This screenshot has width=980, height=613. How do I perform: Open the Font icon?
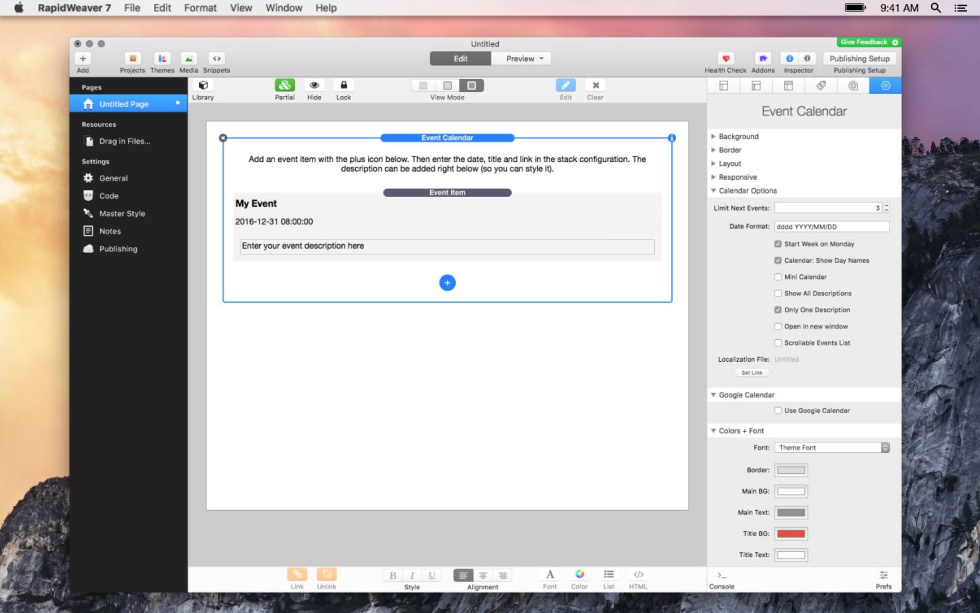tap(550, 575)
